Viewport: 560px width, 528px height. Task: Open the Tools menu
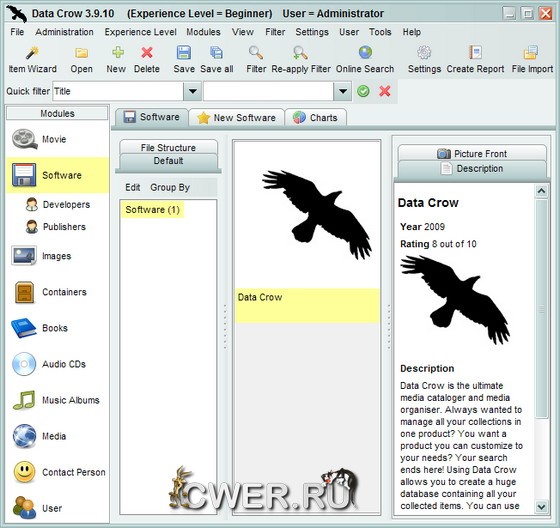380,32
